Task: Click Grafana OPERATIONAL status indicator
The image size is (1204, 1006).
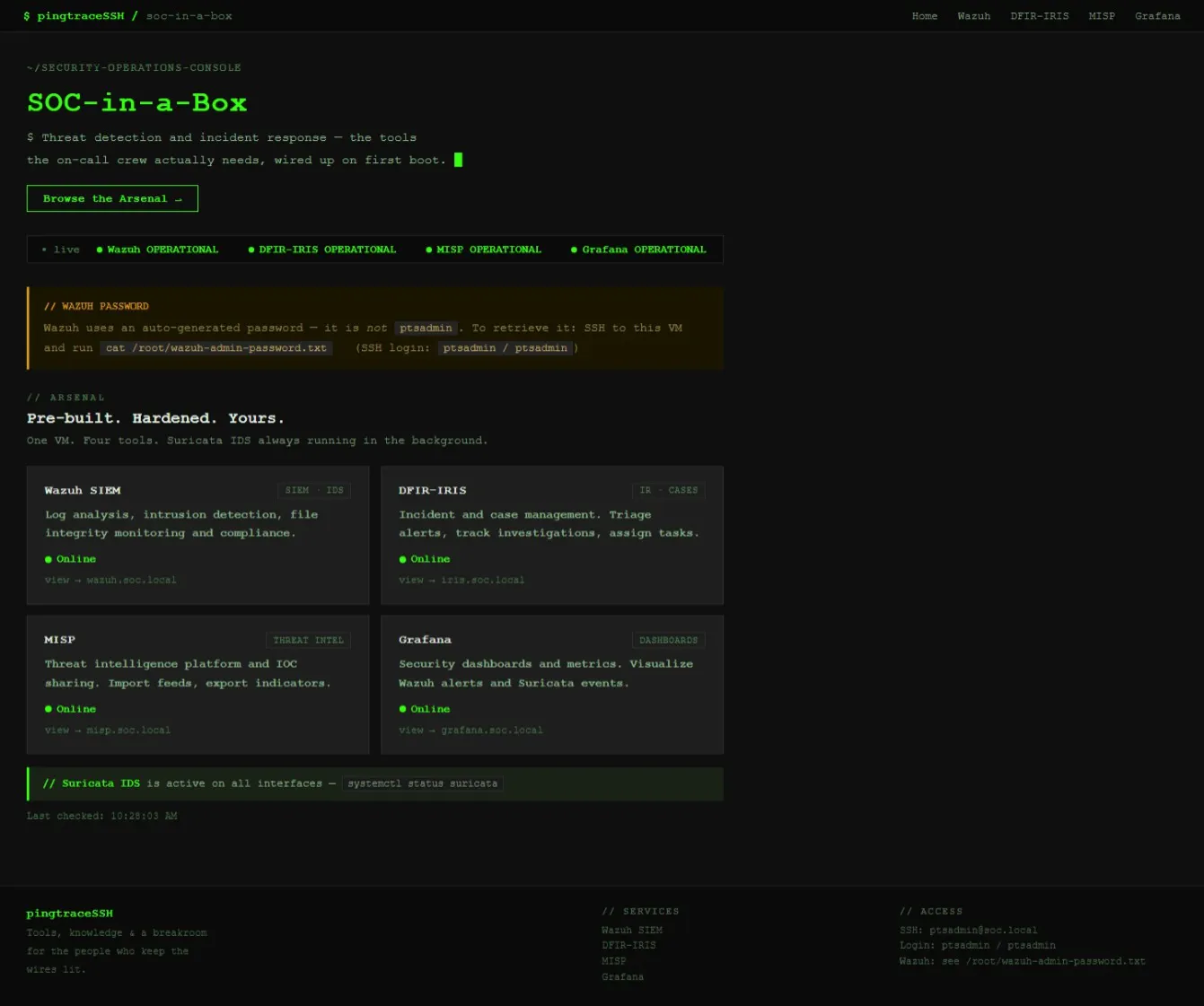Action: (638, 249)
